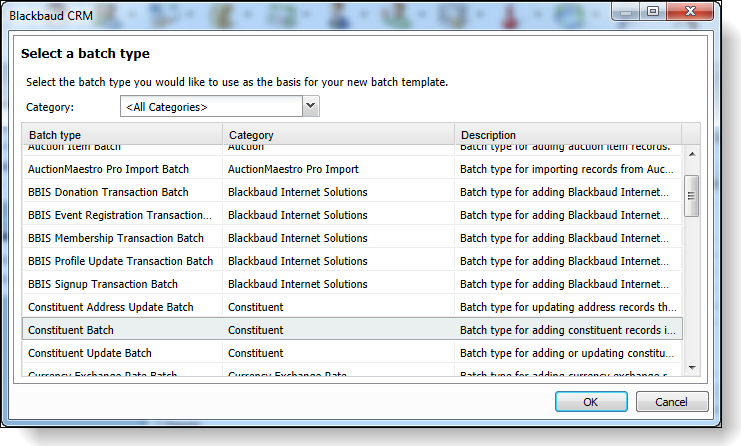The height and width of the screenshot is (446, 741).
Task: Click description 'Batch type for importing records from Auc...'
Action: [x=567, y=169]
